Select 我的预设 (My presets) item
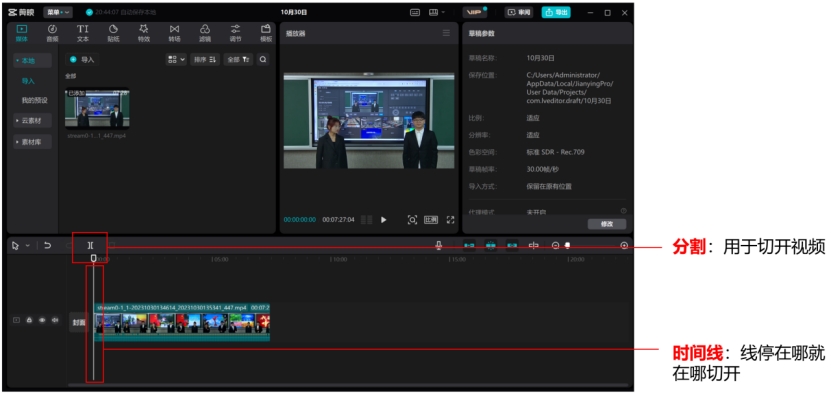The image size is (831, 395). [34, 100]
